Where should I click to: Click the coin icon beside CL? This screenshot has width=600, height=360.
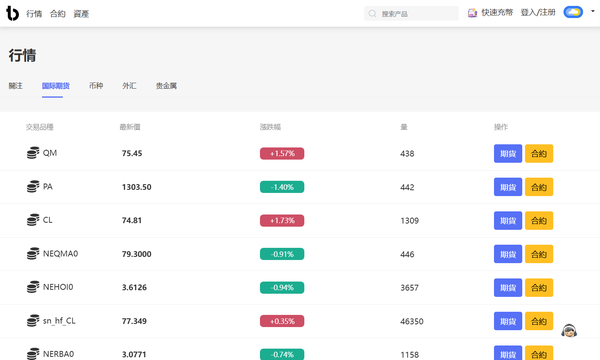click(33, 220)
